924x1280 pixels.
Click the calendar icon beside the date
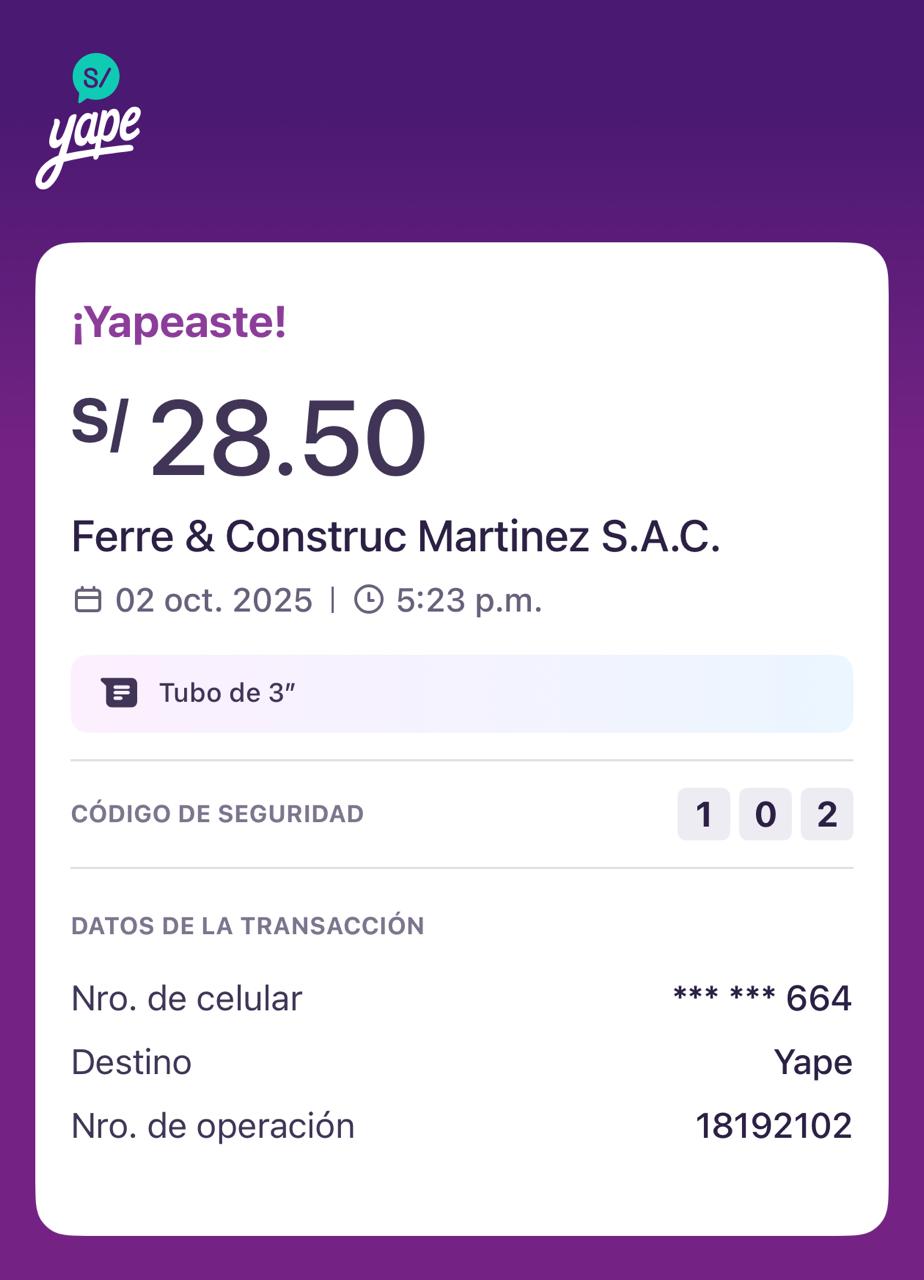tap(88, 600)
